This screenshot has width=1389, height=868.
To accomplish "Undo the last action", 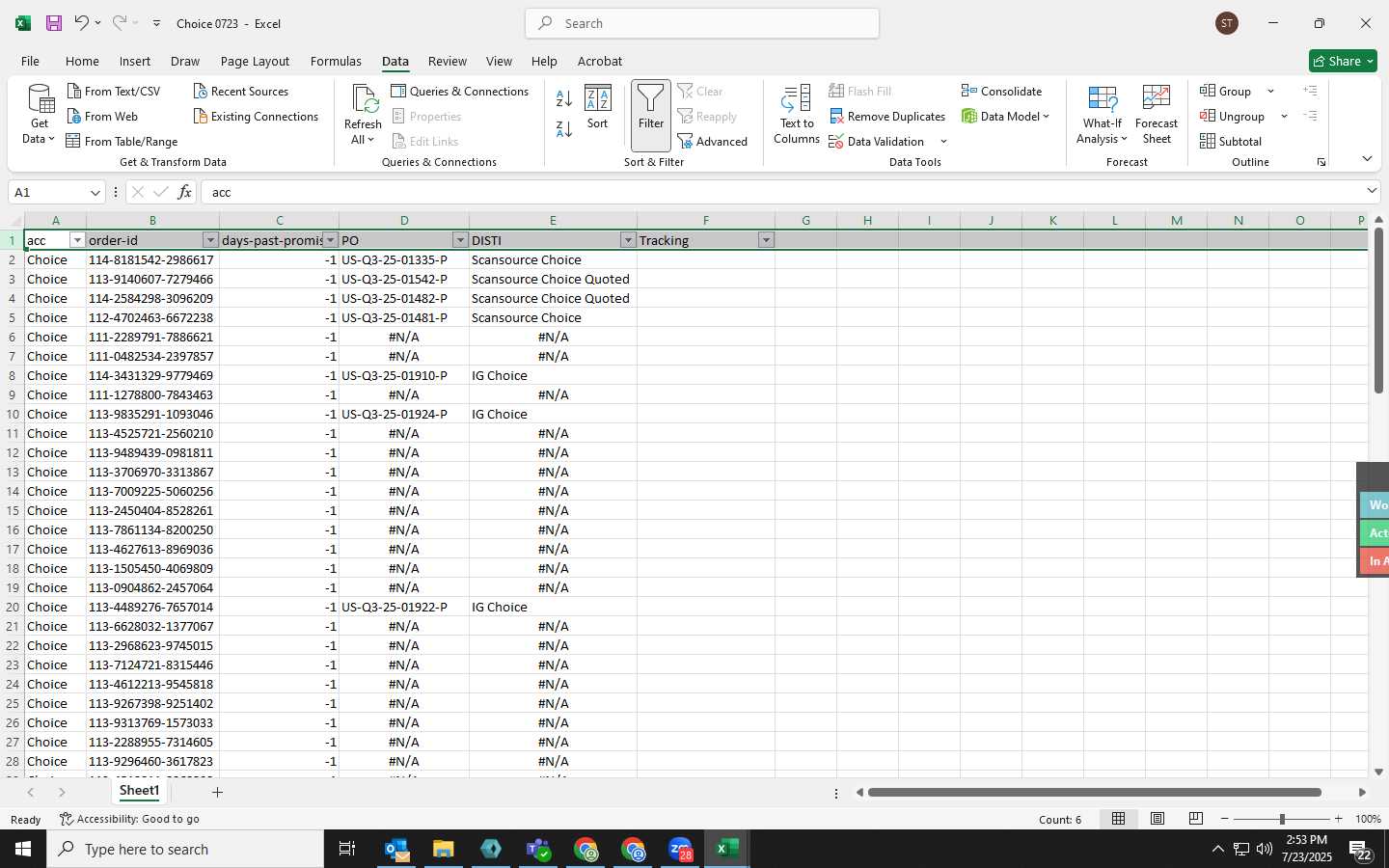I will tap(82, 23).
